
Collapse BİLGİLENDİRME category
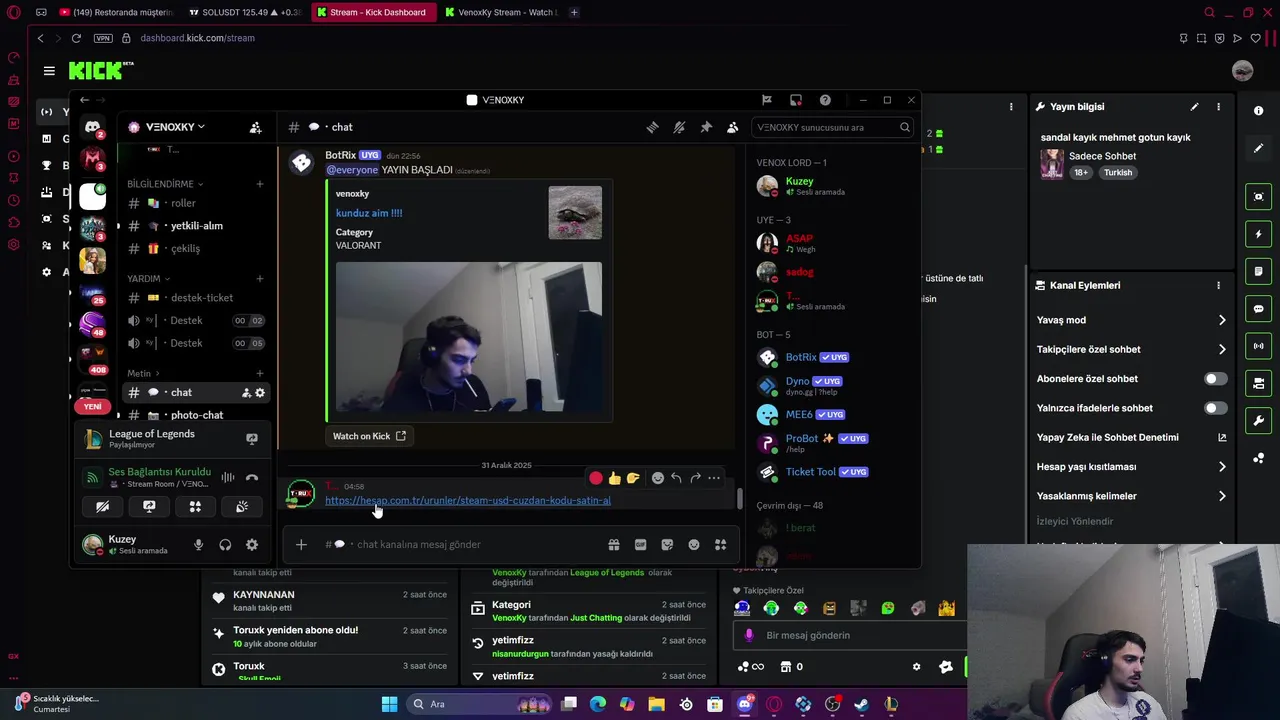tap(165, 184)
